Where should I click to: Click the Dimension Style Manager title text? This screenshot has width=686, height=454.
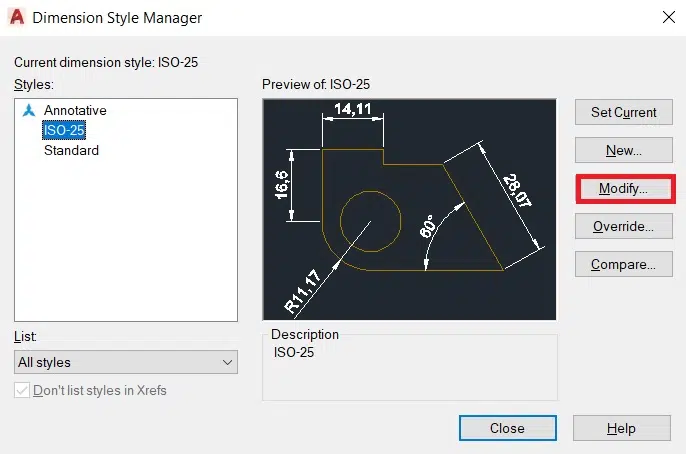[x=117, y=17]
